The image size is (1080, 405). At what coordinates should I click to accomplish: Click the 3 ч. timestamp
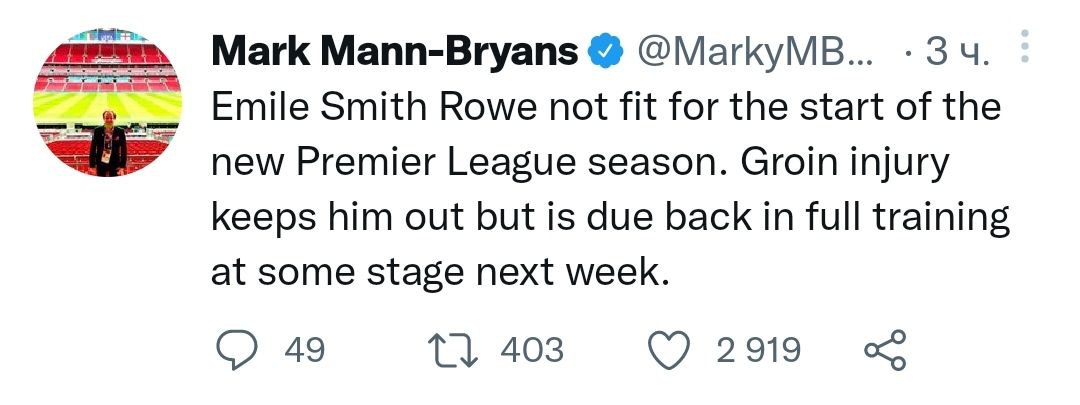pos(956,52)
